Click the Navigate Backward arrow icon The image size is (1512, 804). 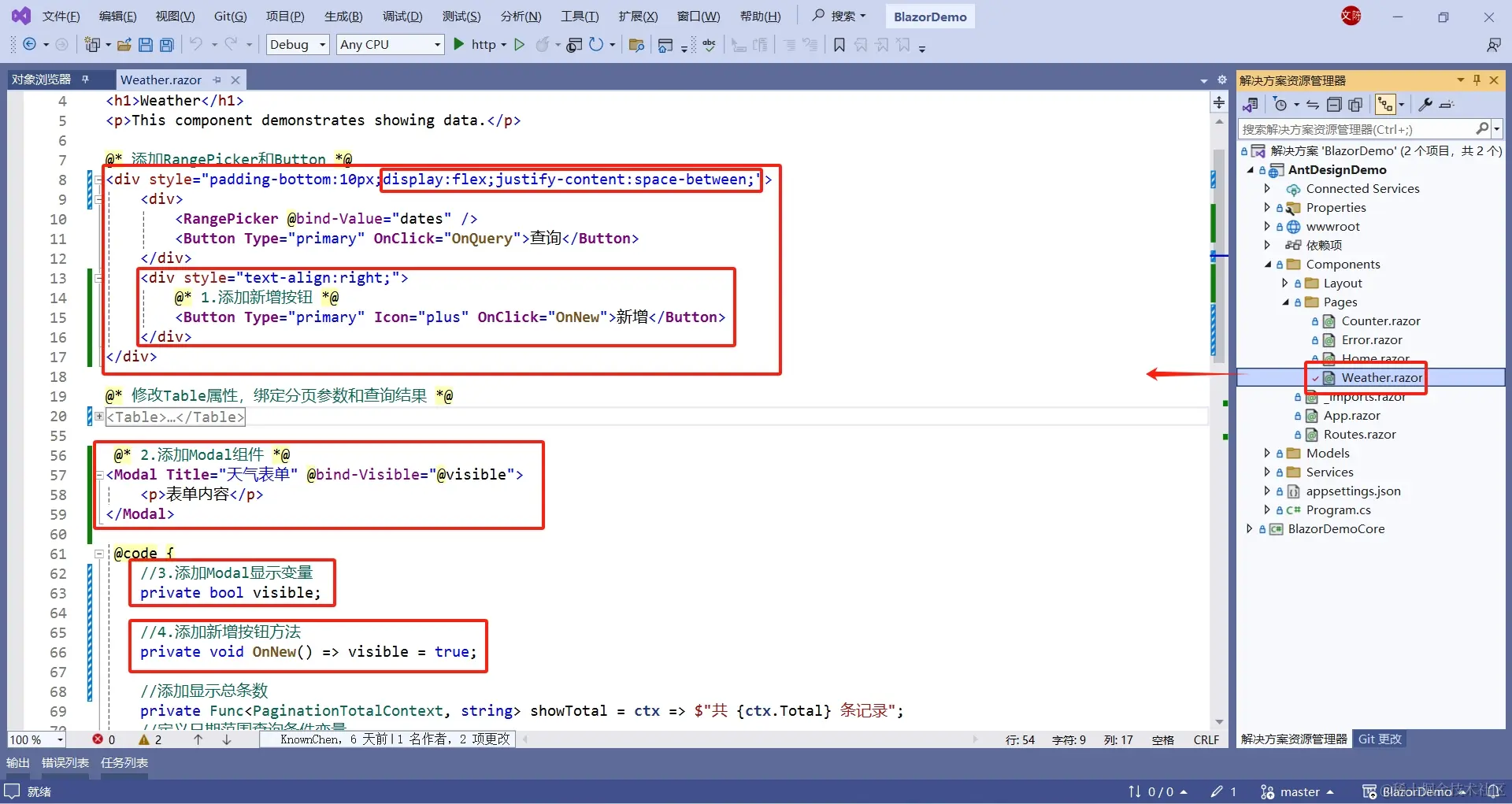(x=29, y=45)
